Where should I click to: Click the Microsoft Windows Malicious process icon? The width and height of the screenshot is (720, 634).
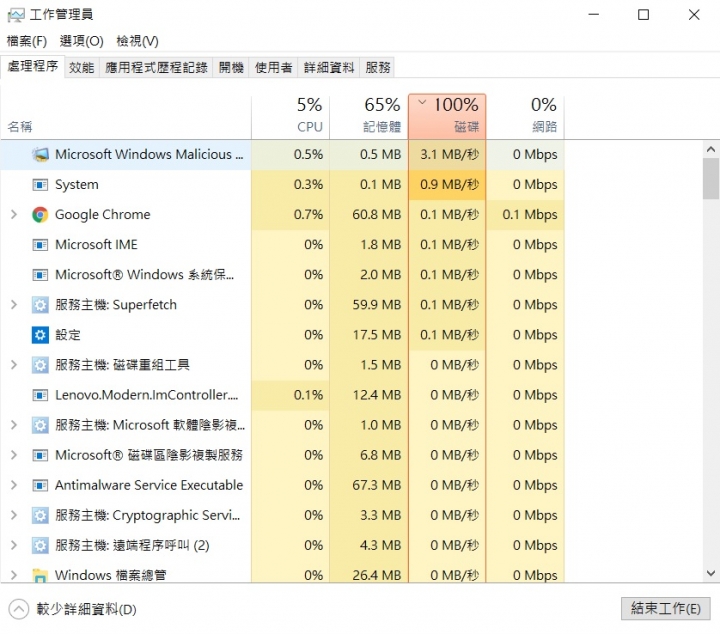[40, 155]
